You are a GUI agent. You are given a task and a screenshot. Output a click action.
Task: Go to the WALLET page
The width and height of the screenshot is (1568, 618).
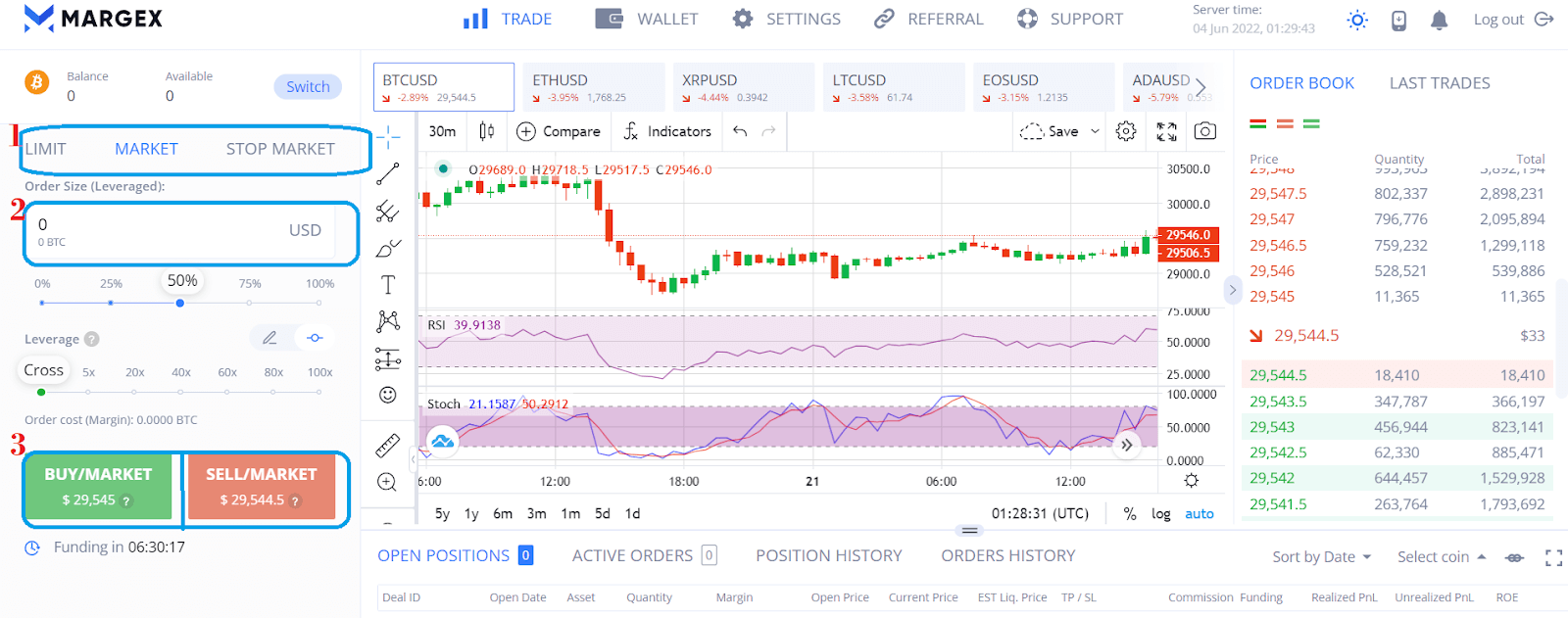point(647,19)
